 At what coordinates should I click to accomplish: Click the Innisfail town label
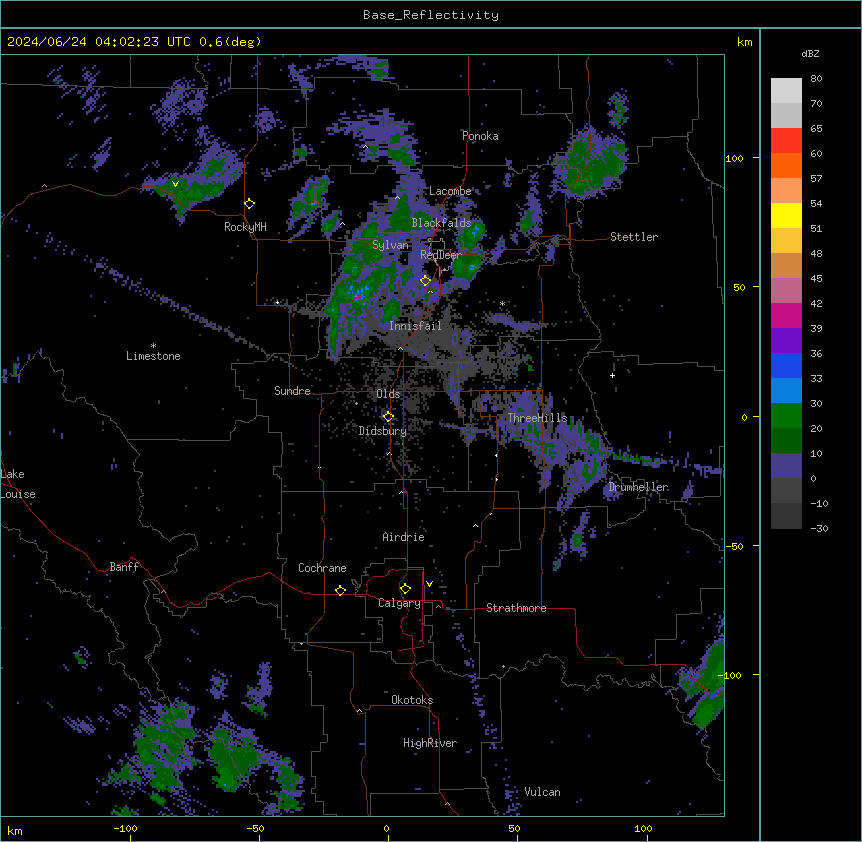click(x=415, y=326)
